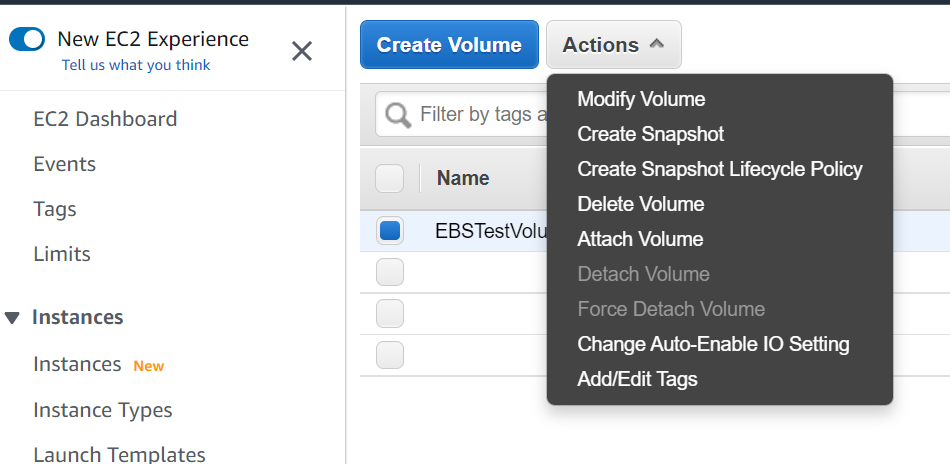Uncheck the EBSTestVolume row checkbox

[x=390, y=231]
